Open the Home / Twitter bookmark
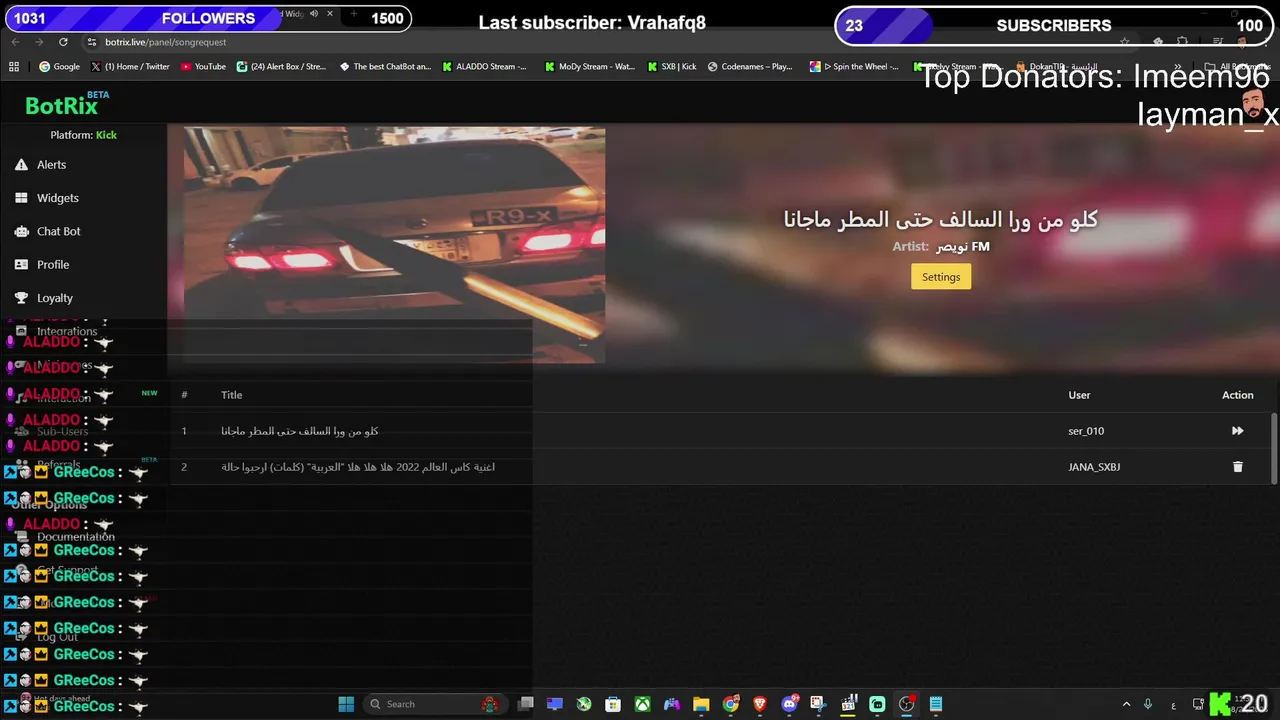This screenshot has width=1280, height=720. click(130, 67)
